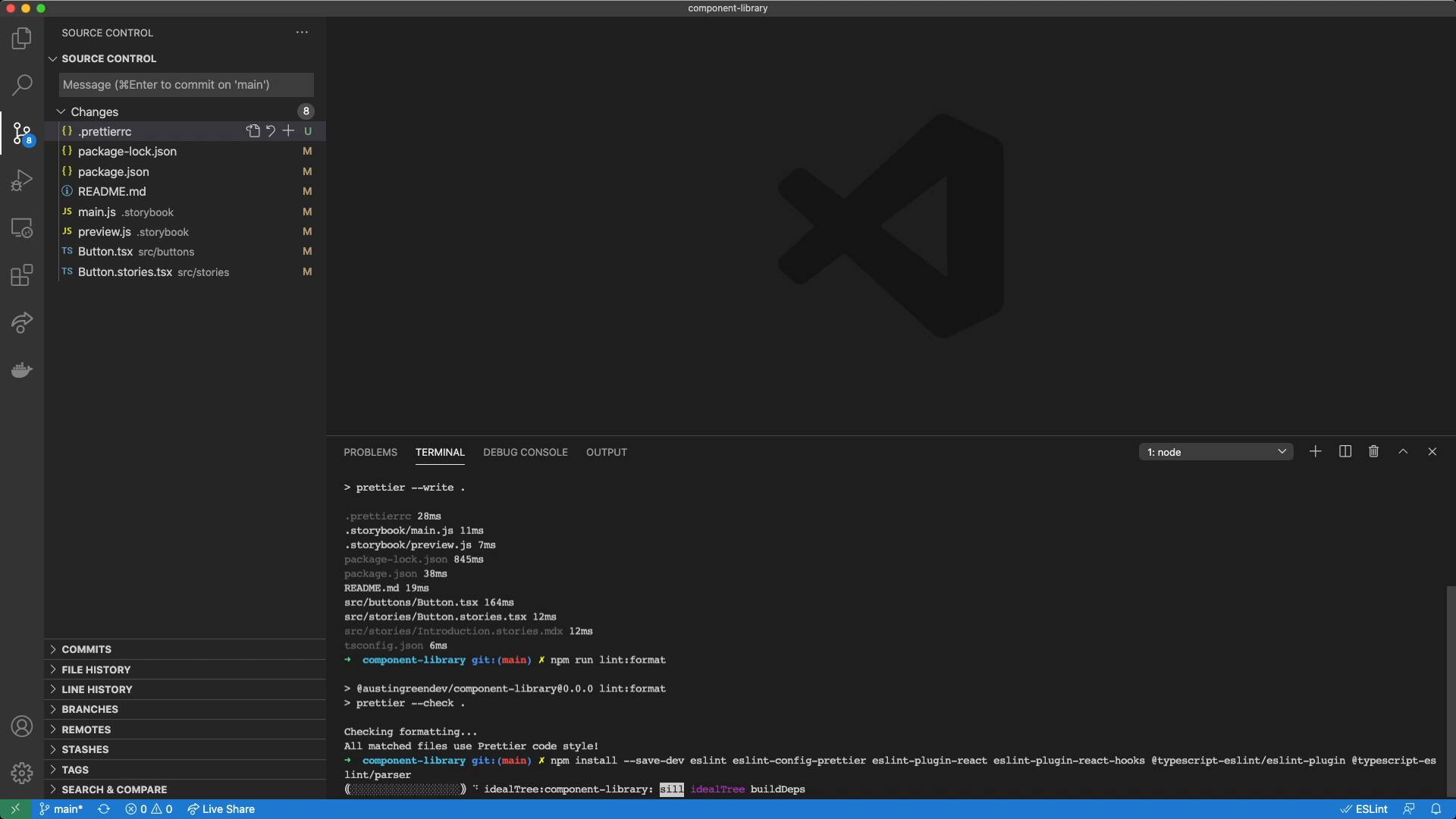Open the Run and Debug view
The width and height of the screenshot is (1456, 819).
(22, 180)
